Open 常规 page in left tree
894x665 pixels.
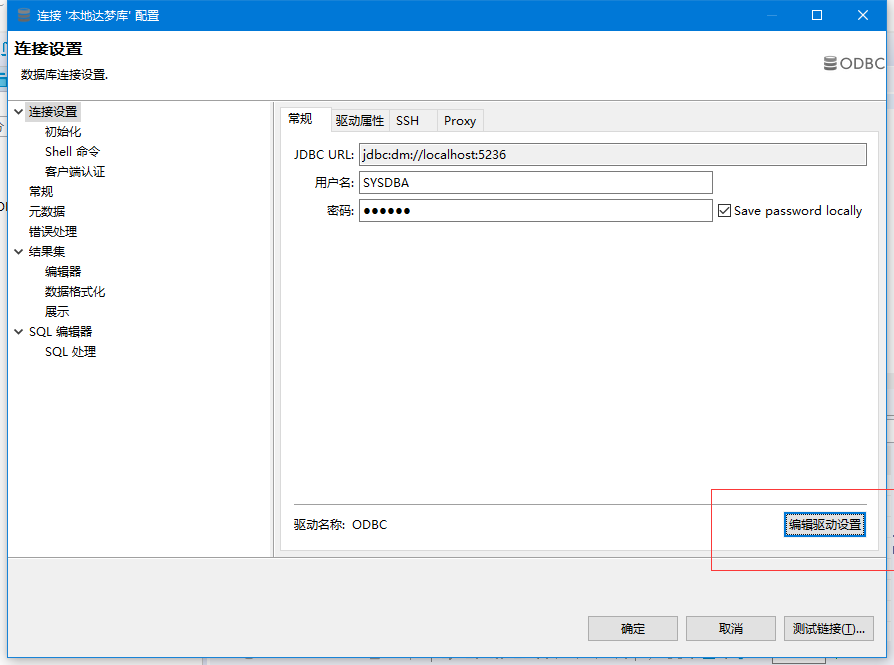pos(41,192)
